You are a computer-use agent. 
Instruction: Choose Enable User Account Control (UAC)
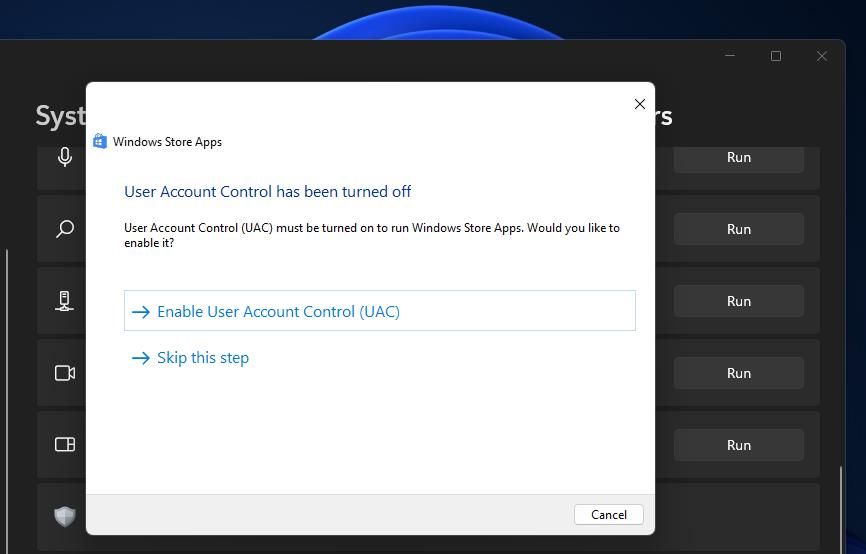379,311
